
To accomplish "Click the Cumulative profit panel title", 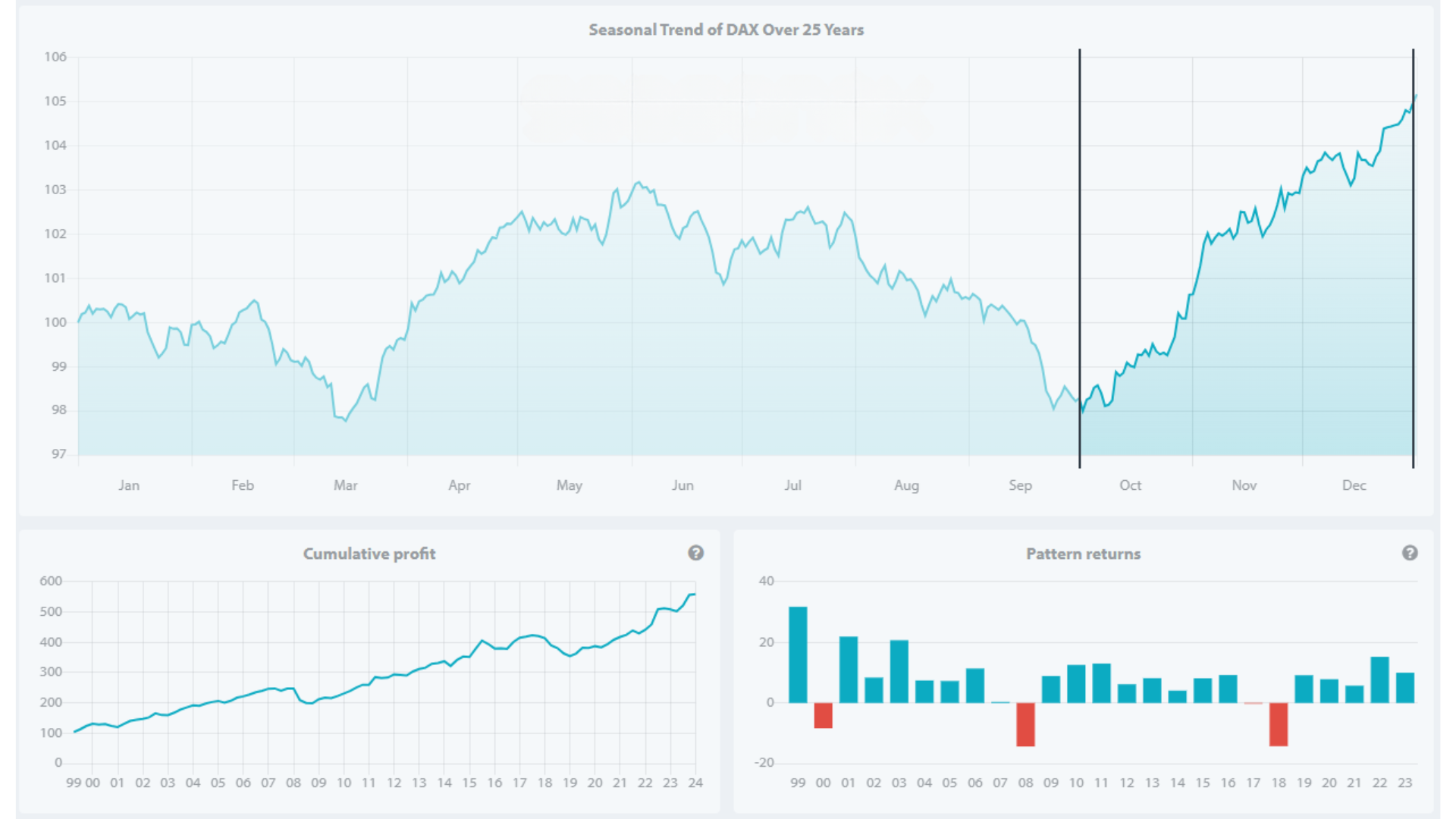I will (369, 554).
